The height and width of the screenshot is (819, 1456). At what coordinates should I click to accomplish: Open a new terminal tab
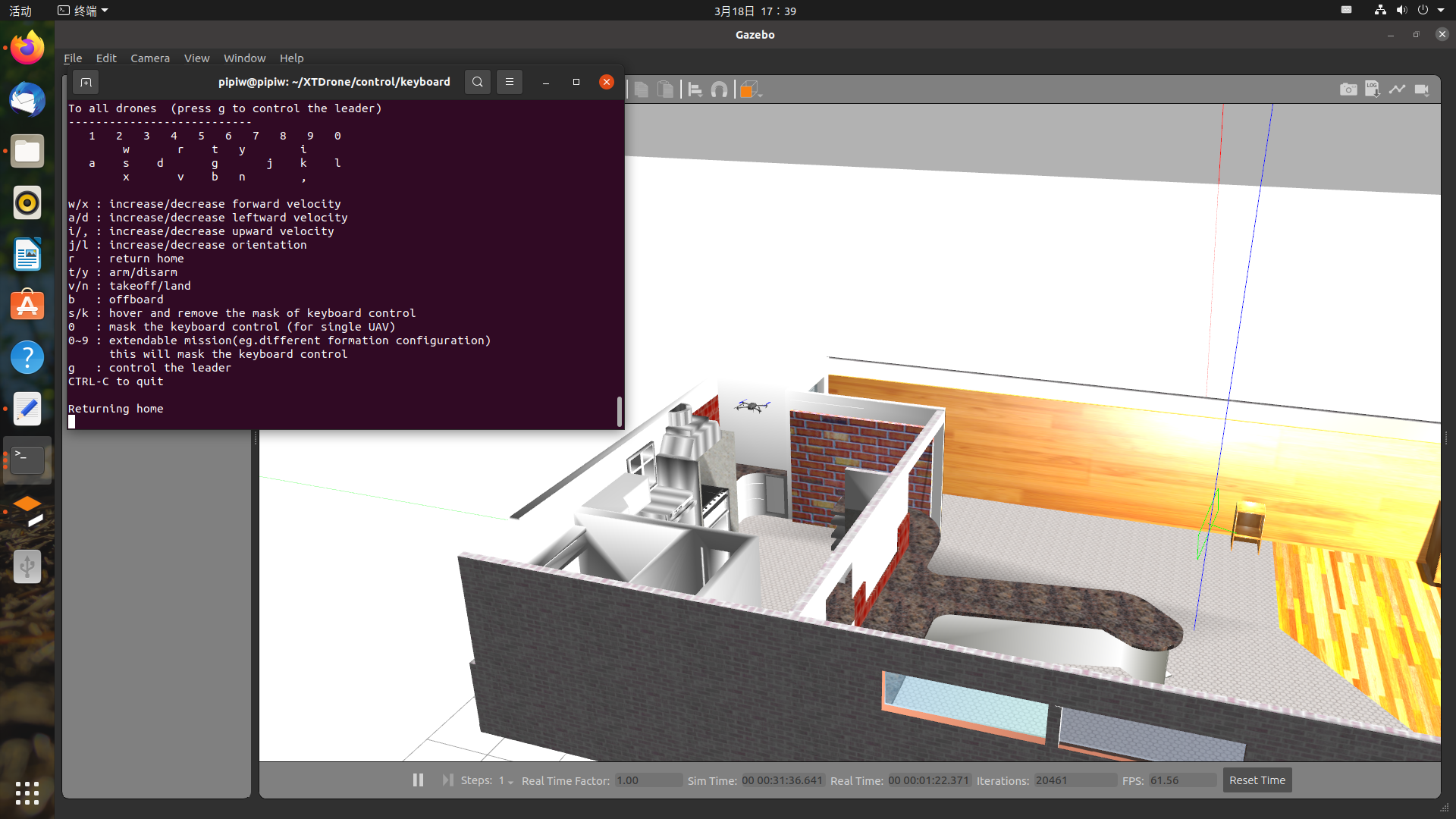coord(86,82)
